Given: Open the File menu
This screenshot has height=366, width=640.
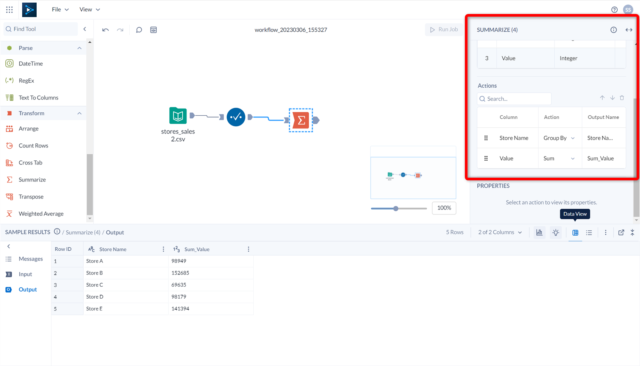Looking at the screenshot, I should (x=60, y=9).
